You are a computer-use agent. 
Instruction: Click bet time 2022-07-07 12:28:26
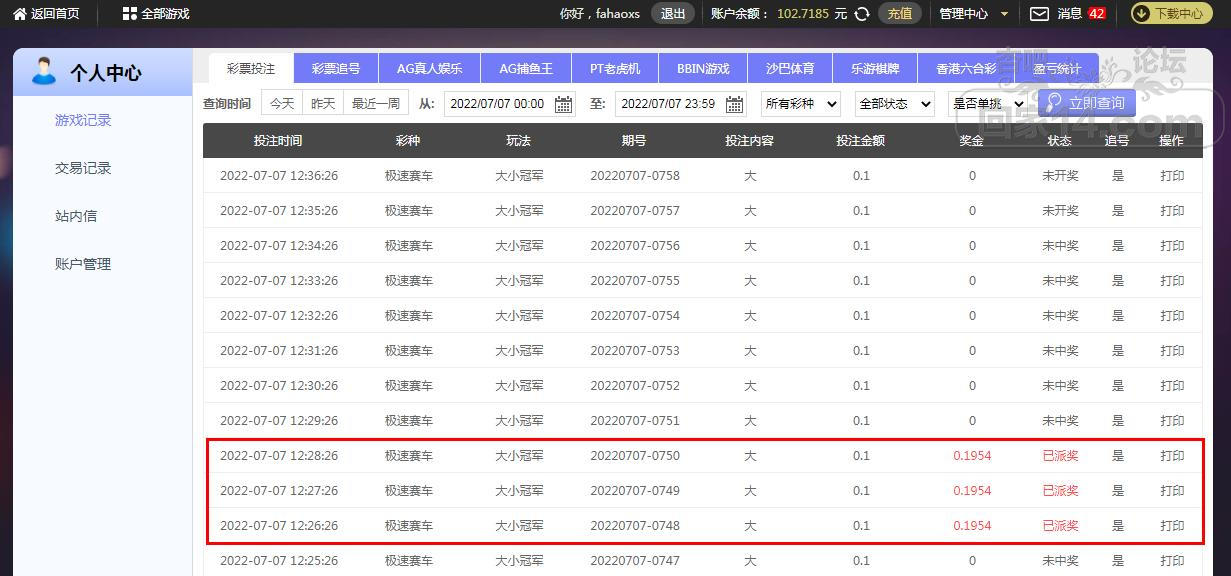tap(279, 456)
